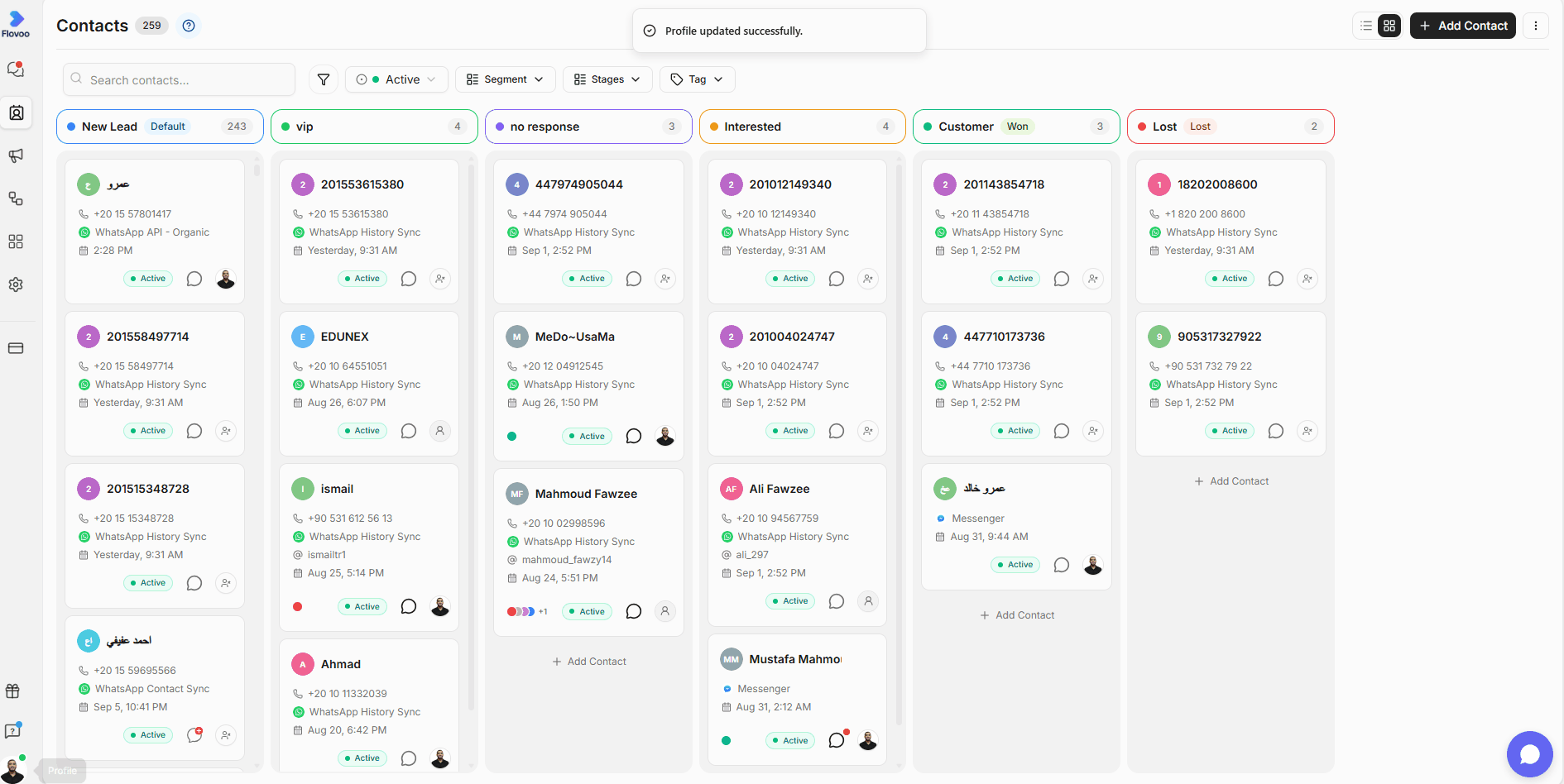The image size is (1564, 784).
Task: Open chat bubble on EDUNEX card
Action: tap(409, 431)
